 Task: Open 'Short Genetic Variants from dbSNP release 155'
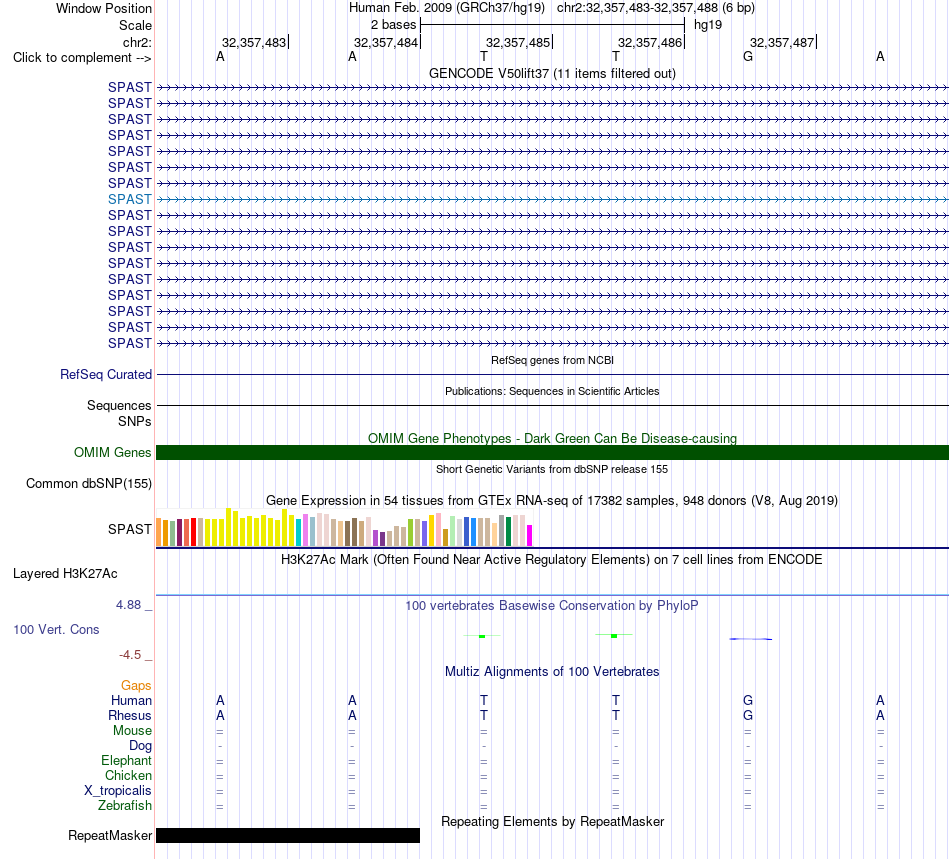point(552,469)
